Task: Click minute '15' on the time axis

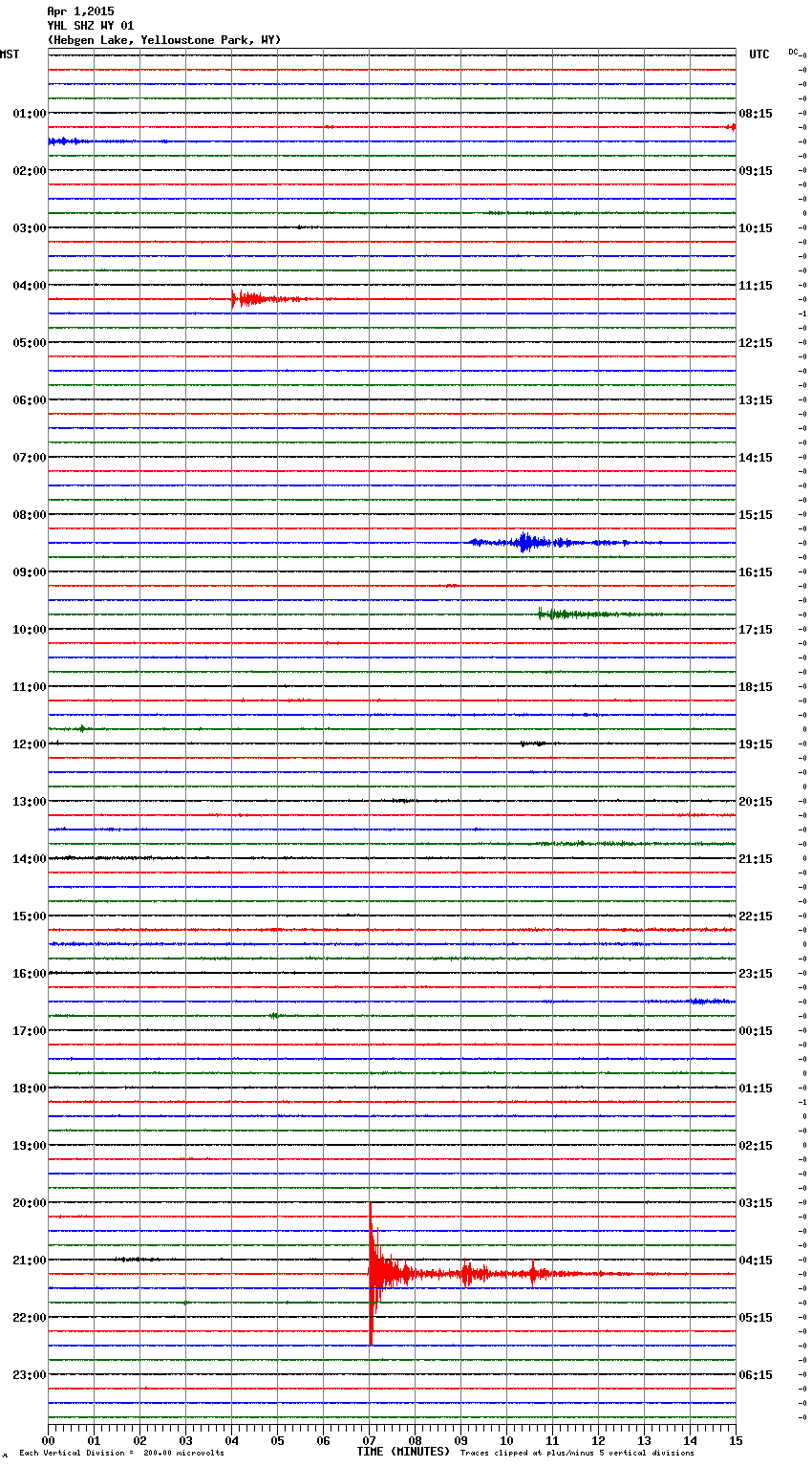Action: click(x=736, y=1440)
